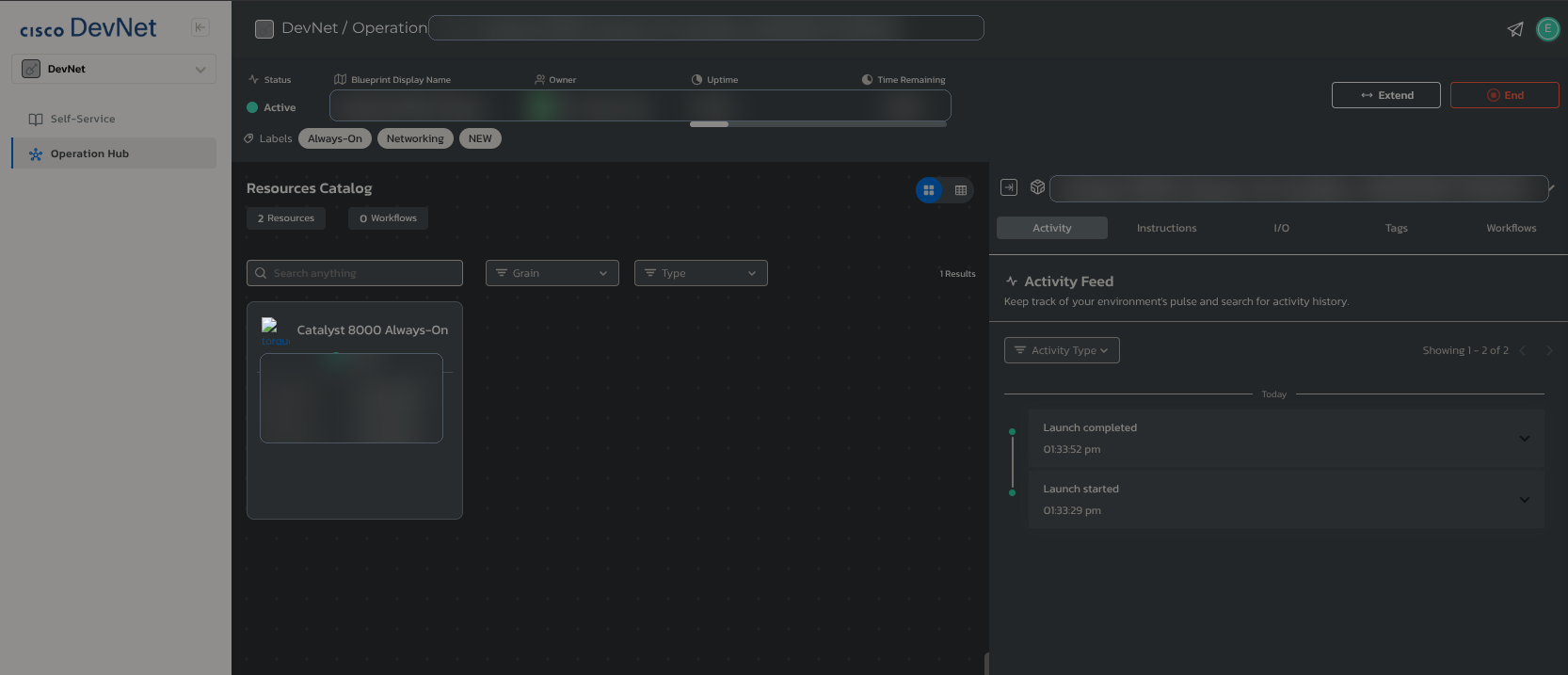This screenshot has height=675, width=1568.
Task: Click the Uptime clock icon
Action: tap(696, 80)
